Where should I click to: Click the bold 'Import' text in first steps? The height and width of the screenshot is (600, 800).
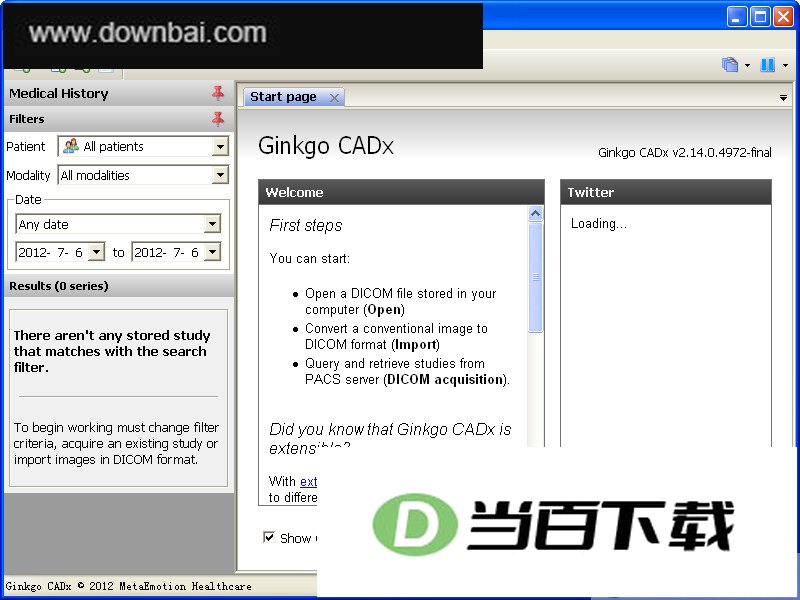click(x=416, y=345)
